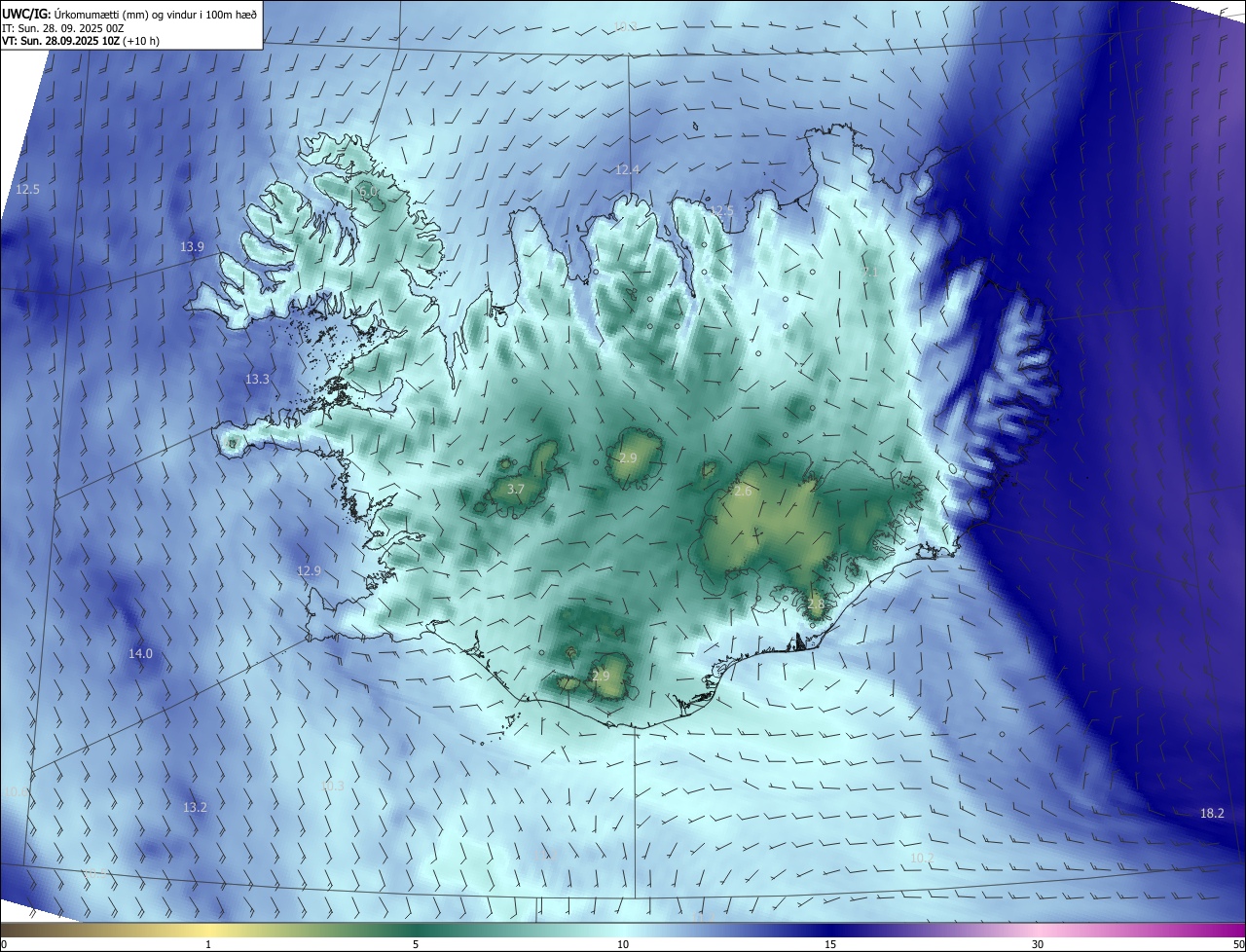
Task: Click the 12.5 value over the far-west ocean
Action: pos(28,189)
